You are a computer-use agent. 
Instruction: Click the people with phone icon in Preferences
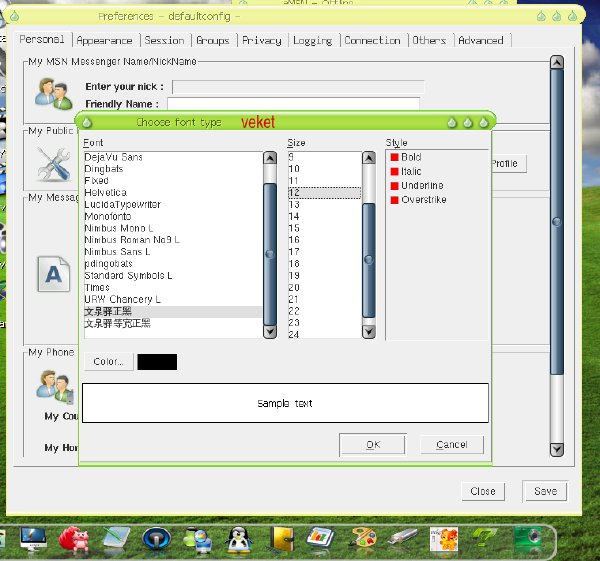click(x=55, y=387)
